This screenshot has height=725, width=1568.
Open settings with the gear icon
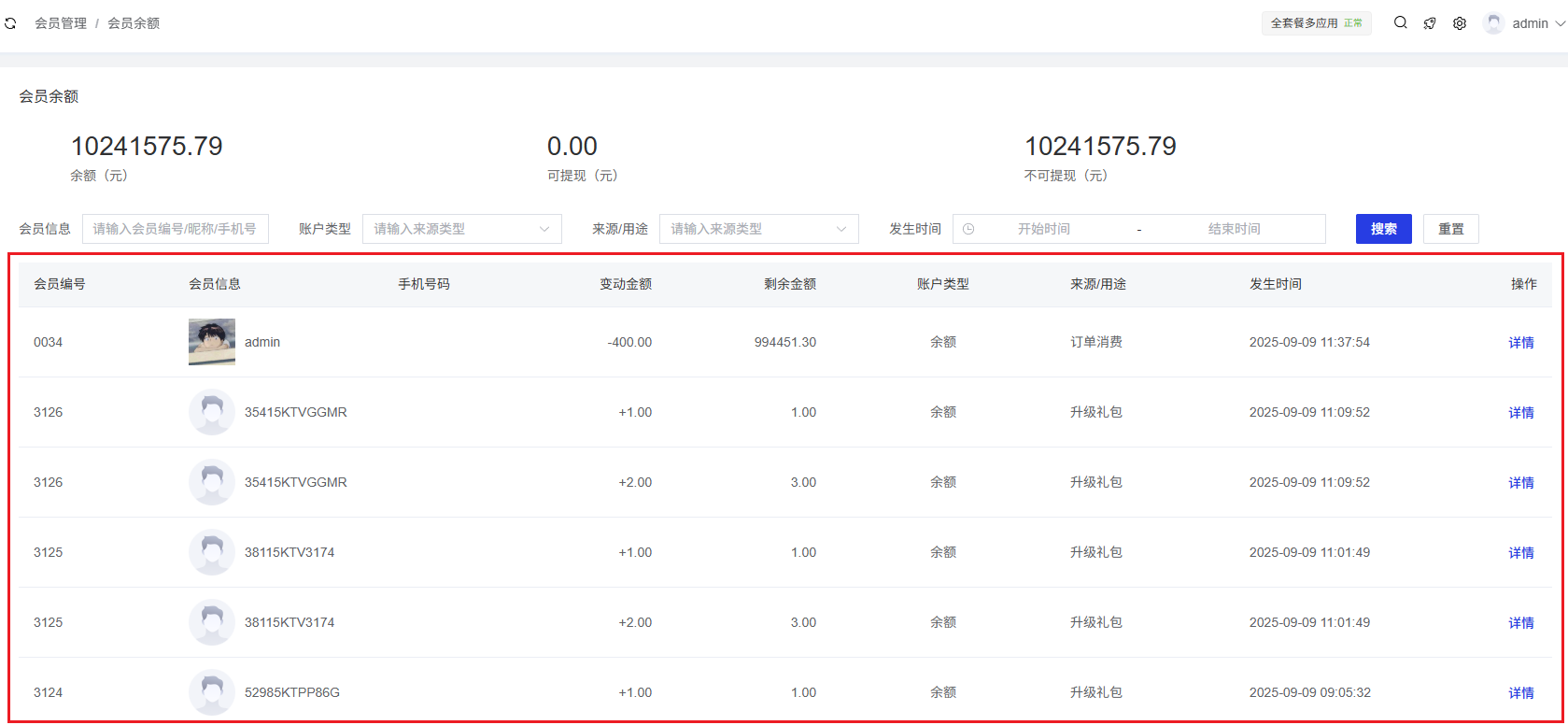[x=1460, y=23]
